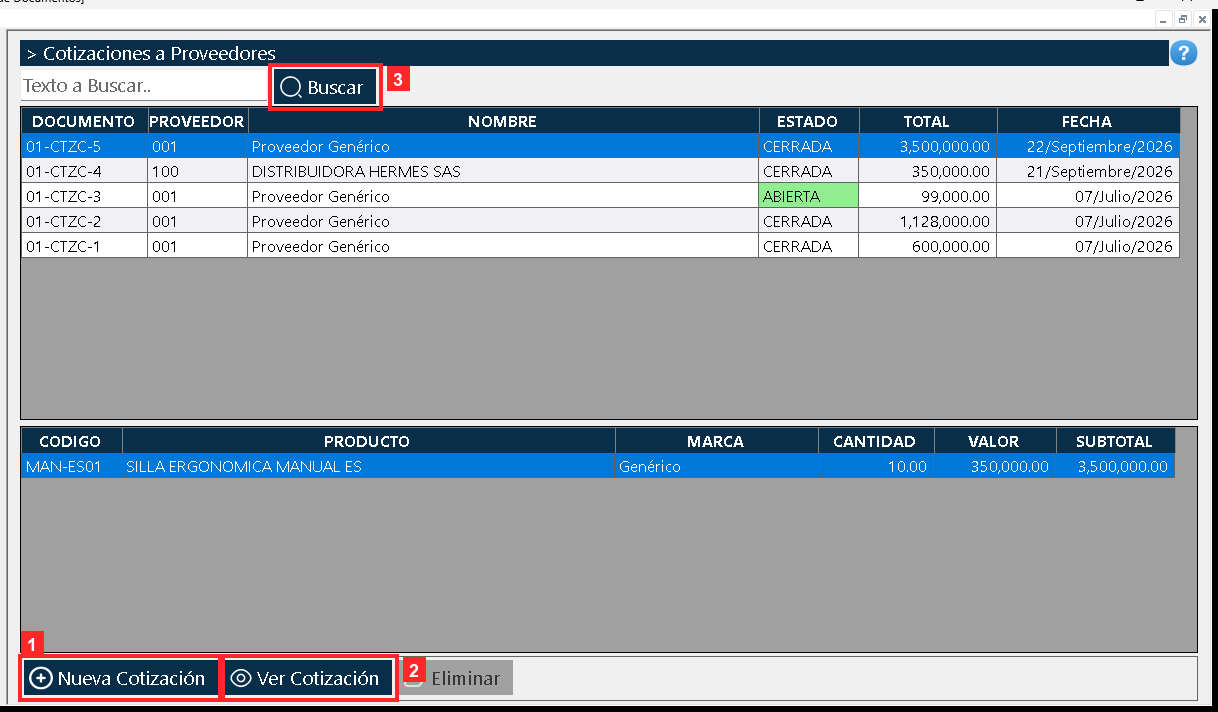Sort by the DOCUMENTO column header
The height and width of the screenshot is (712, 1218).
pyautogui.click(x=84, y=121)
